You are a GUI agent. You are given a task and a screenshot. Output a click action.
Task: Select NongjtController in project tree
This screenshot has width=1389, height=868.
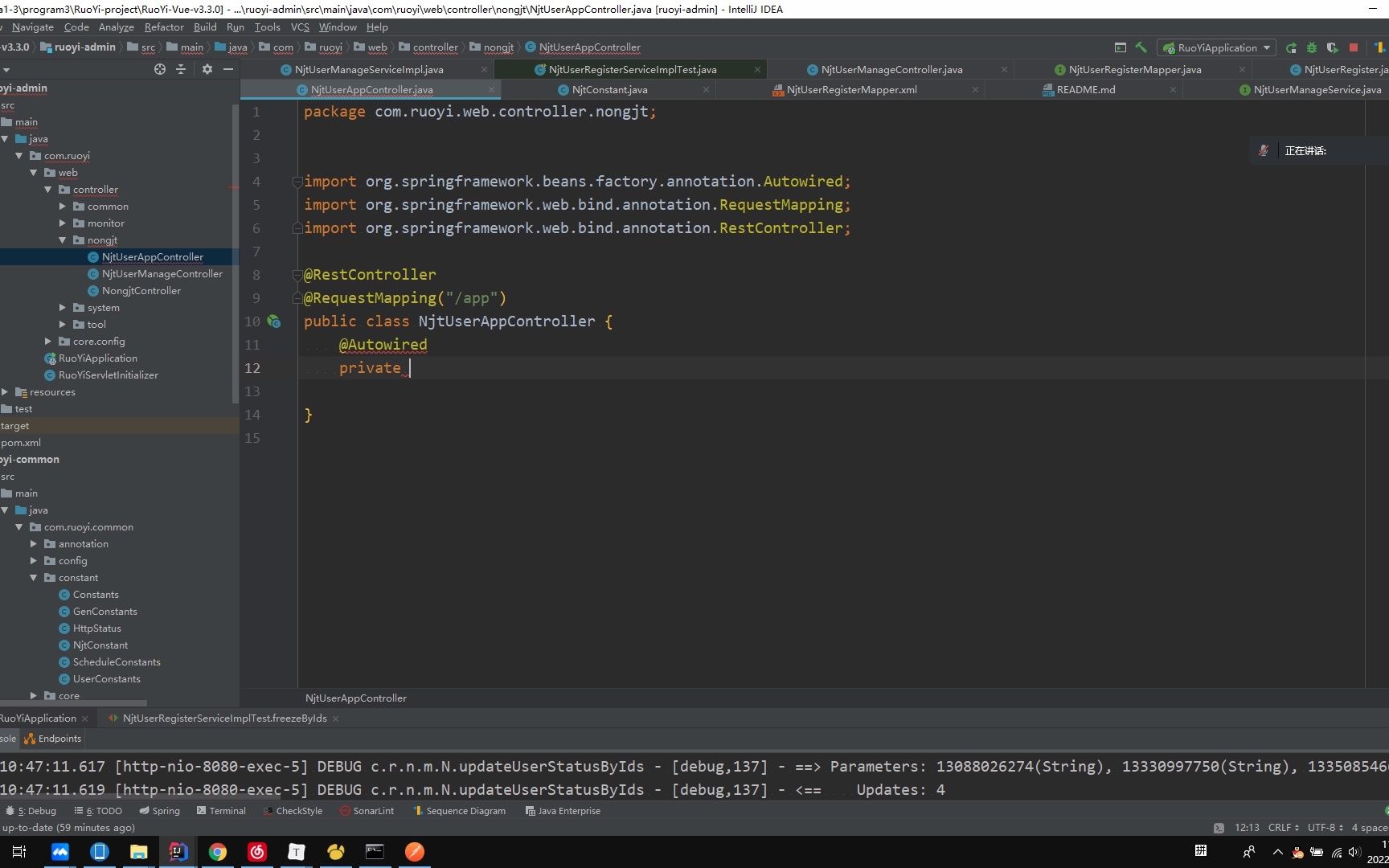(141, 291)
